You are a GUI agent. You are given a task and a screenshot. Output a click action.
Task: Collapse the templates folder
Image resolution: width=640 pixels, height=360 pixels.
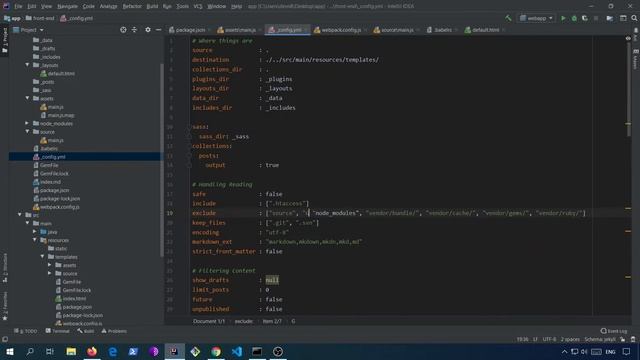point(42,257)
